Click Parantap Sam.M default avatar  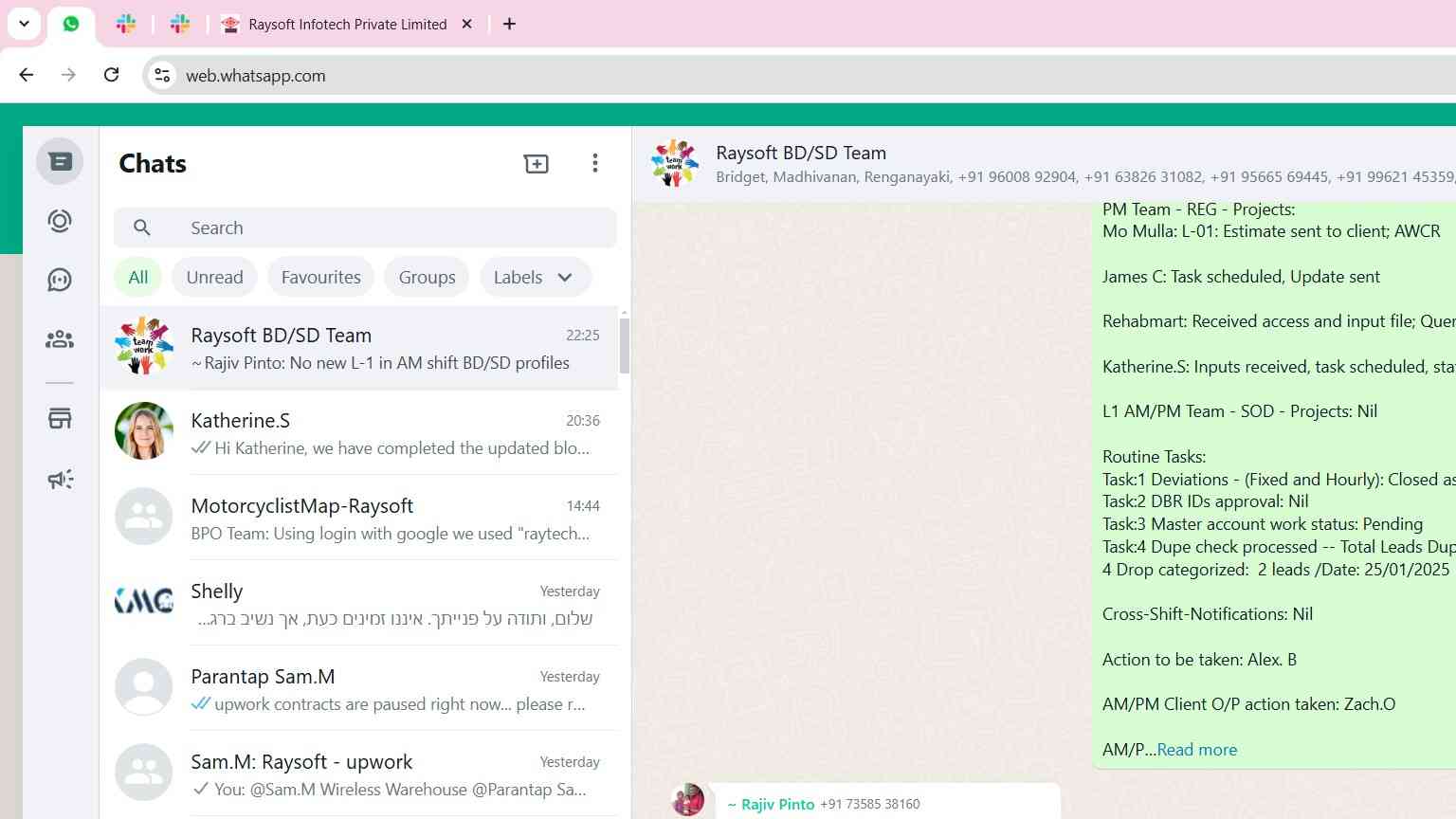click(144, 686)
